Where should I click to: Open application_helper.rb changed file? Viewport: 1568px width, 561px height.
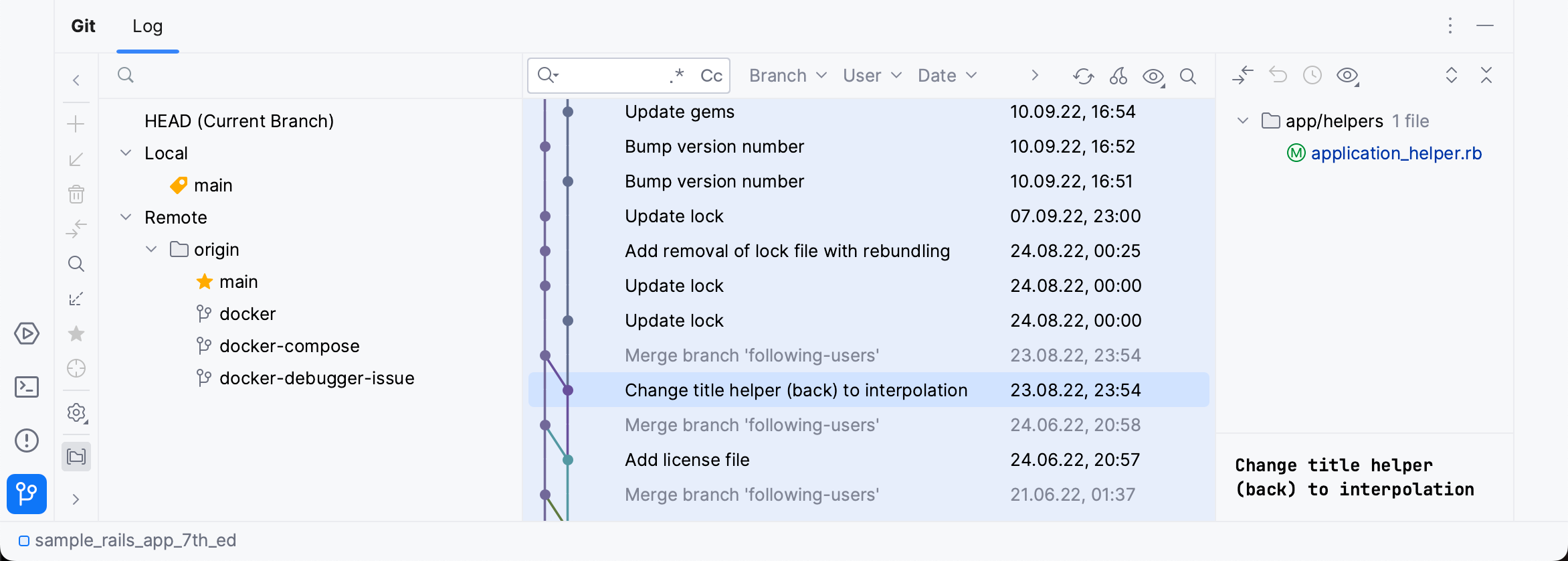coord(1395,153)
